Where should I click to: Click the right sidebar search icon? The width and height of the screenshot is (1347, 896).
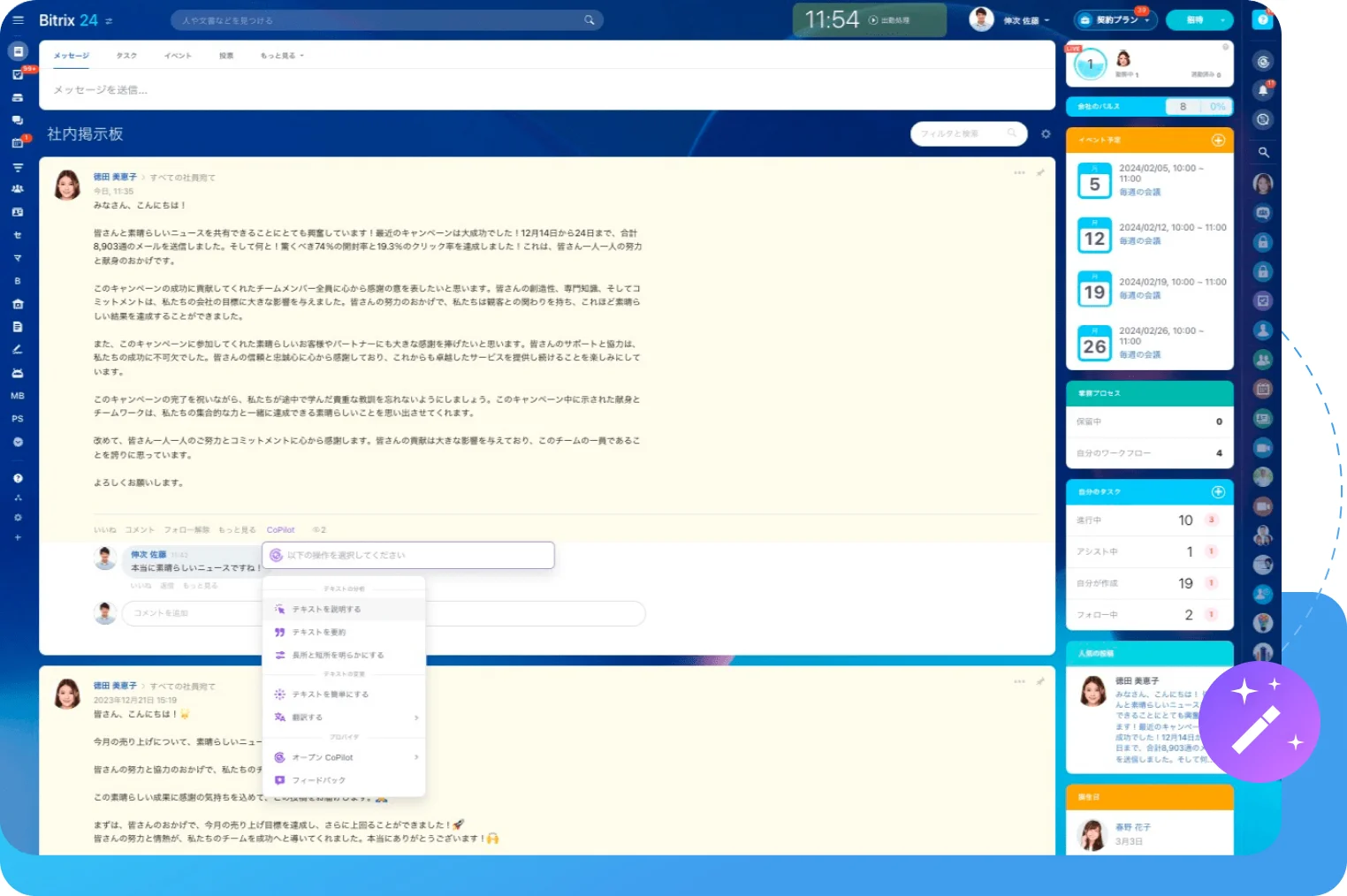[1263, 153]
